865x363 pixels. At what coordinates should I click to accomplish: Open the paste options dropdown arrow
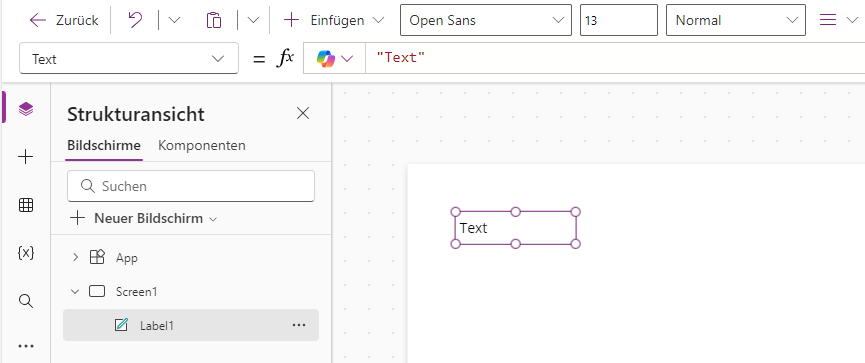pos(253,20)
